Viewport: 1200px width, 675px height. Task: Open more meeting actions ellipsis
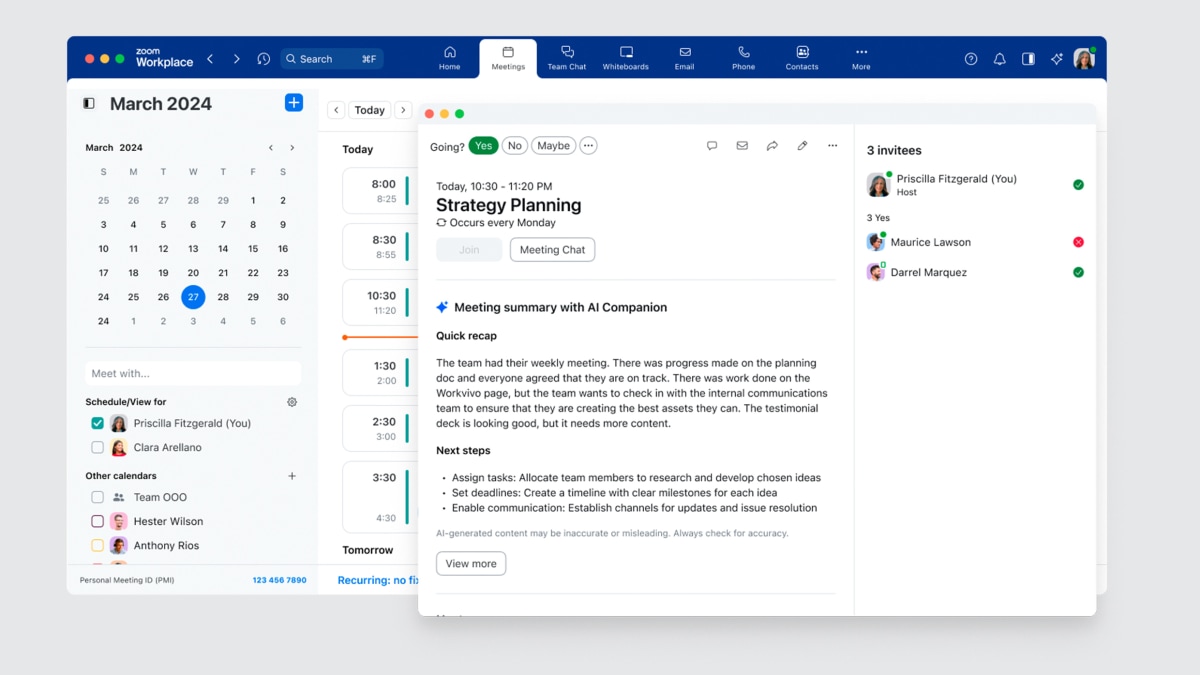[832, 146]
